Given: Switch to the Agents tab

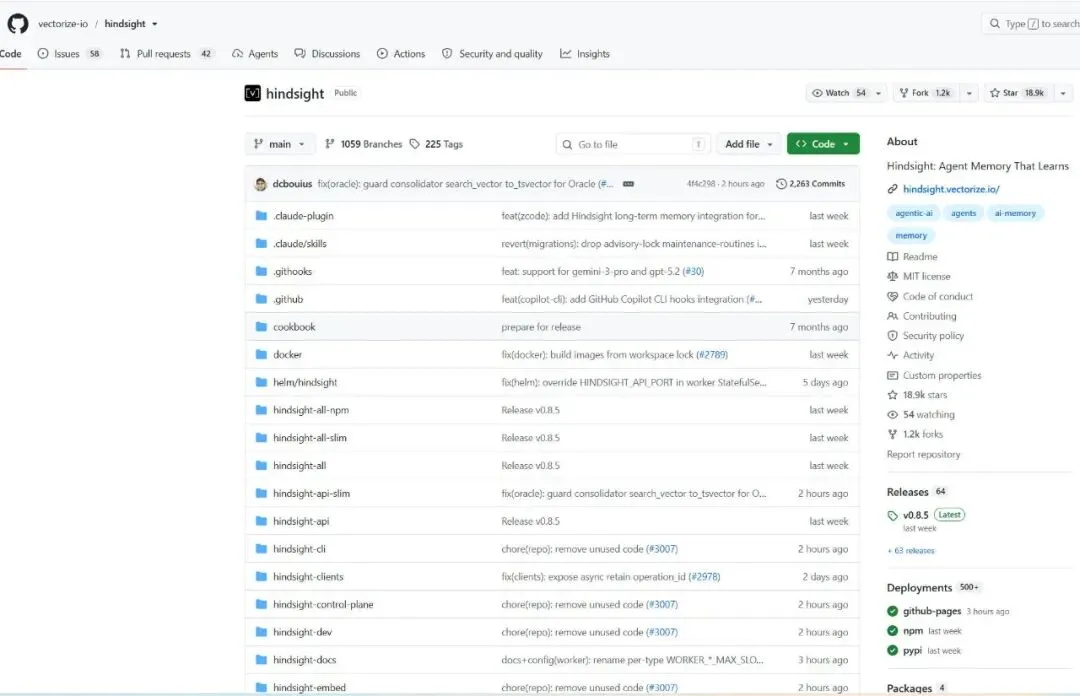Looking at the screenshot, I should (x=255, y=54).
